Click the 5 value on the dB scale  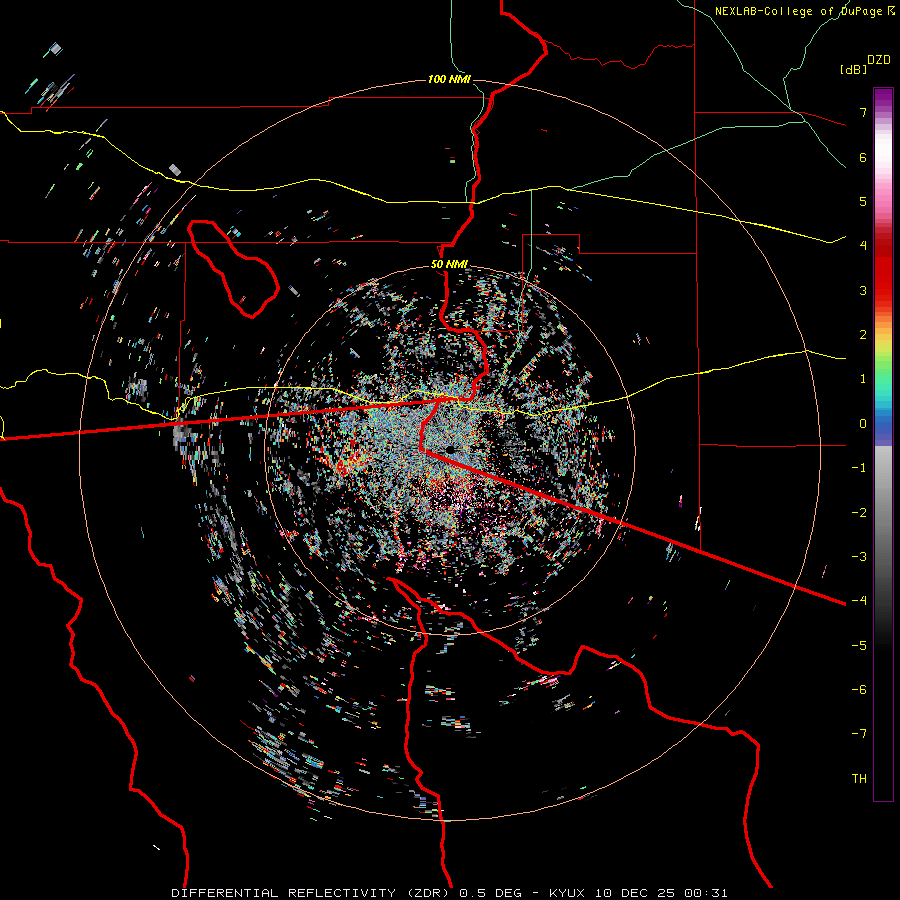(x=863, y=201)
